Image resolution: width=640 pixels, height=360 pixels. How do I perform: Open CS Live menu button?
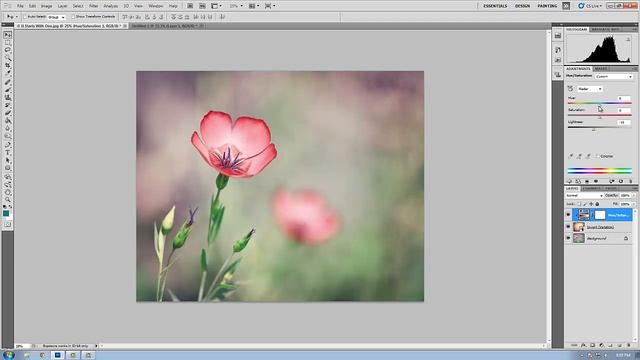click(x=589, y=6)
